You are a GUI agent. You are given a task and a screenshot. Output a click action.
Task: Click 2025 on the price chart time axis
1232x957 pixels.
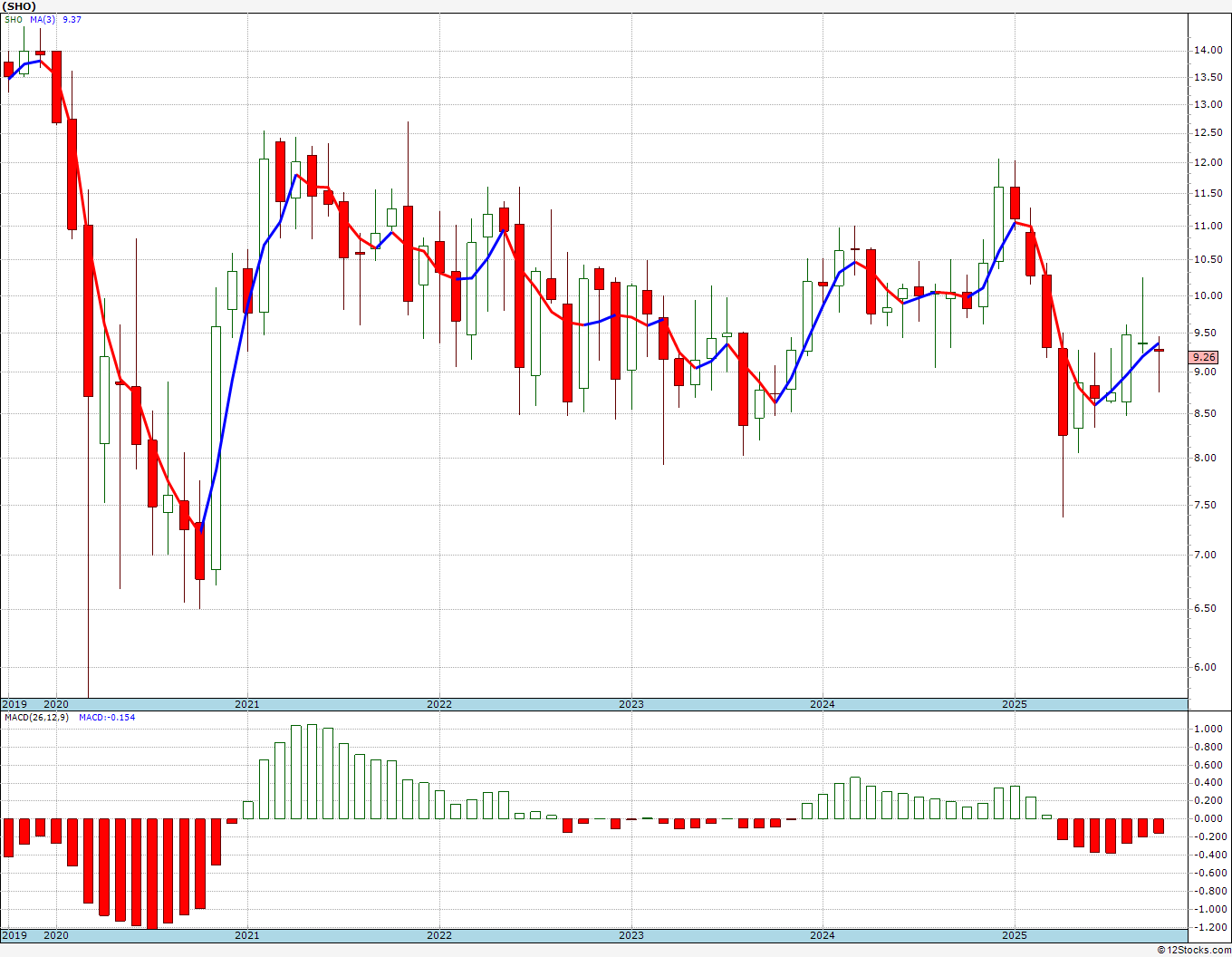tap(1015, 704)
